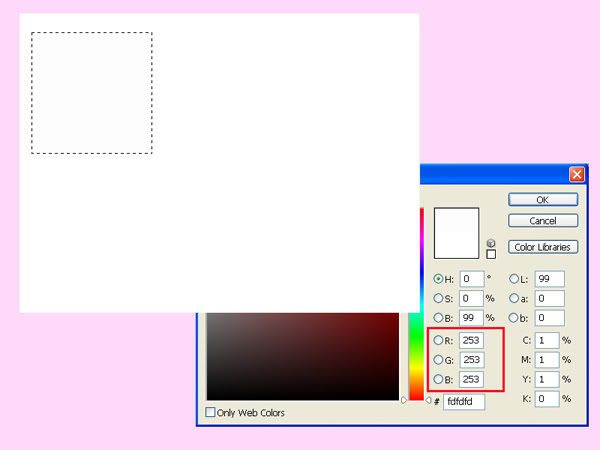Screen dimensions: 600x450
Task: Select the Lab 'a' radio button
Action: point(514,298)
